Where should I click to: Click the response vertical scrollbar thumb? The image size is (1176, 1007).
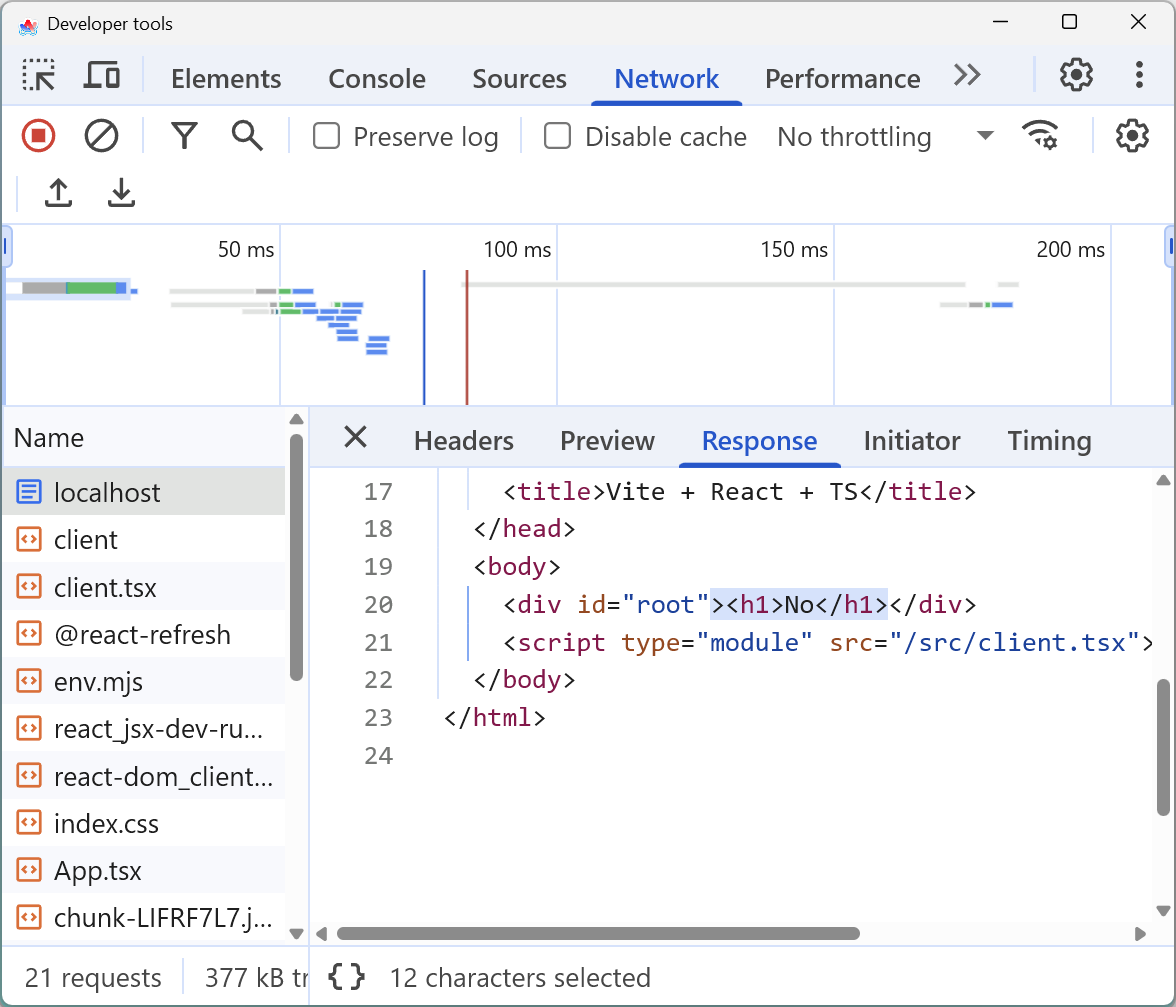[x=1163, y=747]
